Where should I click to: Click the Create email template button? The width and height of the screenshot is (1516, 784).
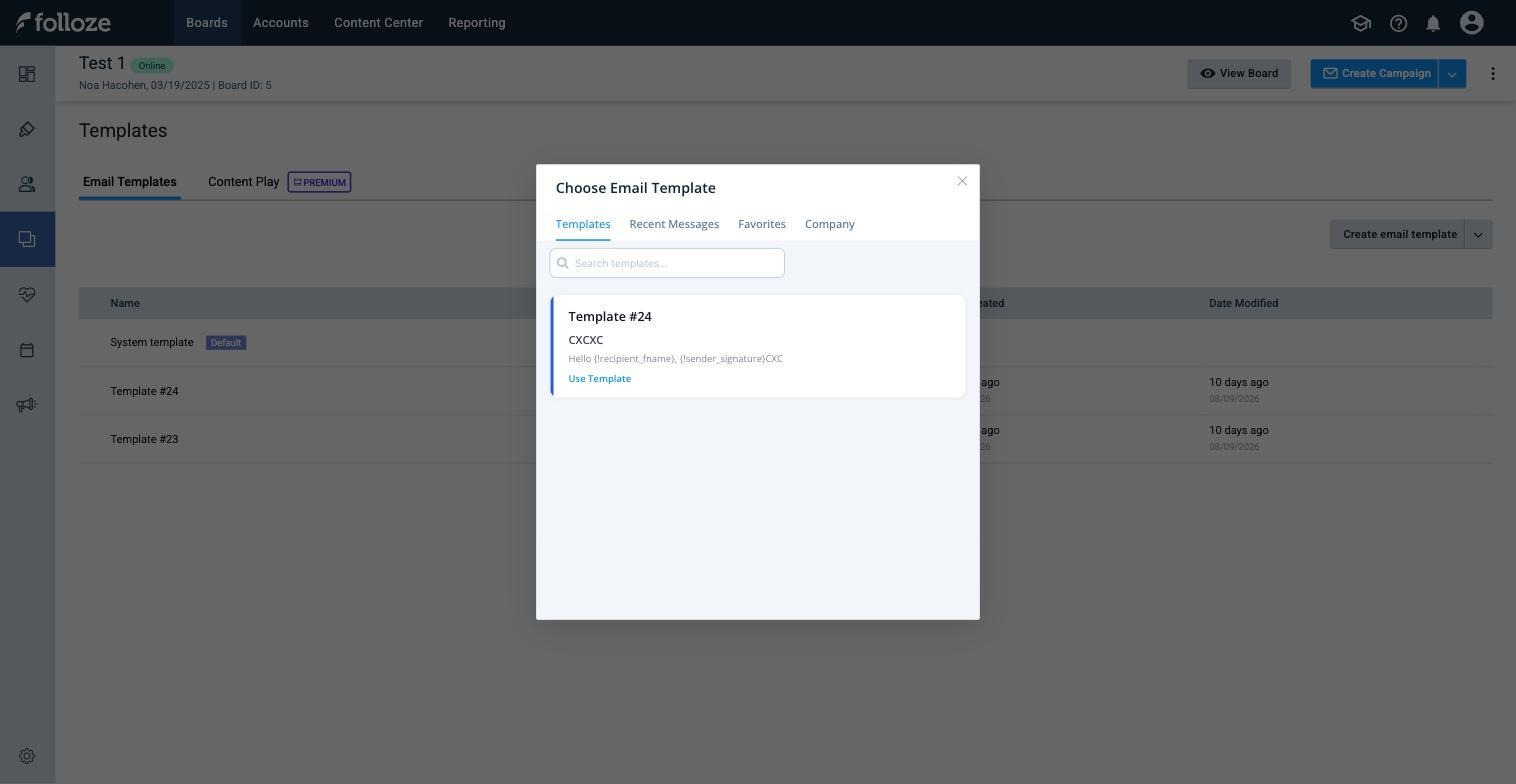pos(1398,234)
